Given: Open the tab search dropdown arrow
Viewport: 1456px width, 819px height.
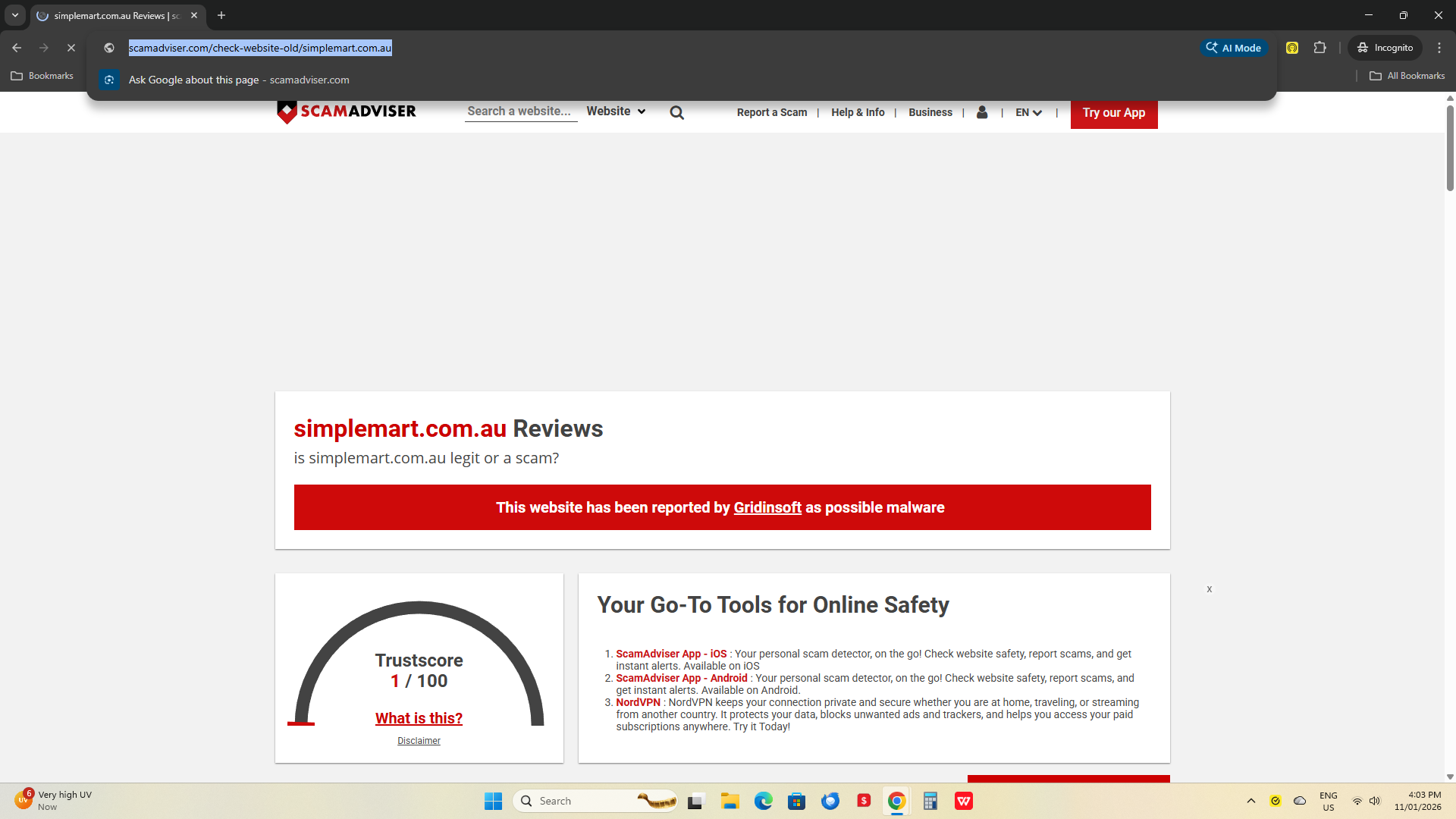Looking at the screenshot, I should 15,15.
